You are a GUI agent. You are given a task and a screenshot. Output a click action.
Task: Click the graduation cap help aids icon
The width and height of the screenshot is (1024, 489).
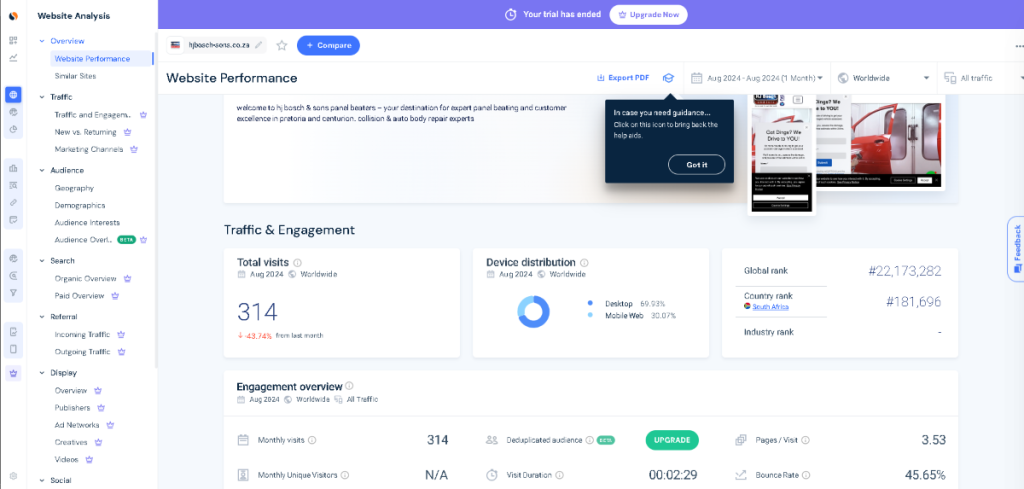pyautogui.click(x=668, y=78)
